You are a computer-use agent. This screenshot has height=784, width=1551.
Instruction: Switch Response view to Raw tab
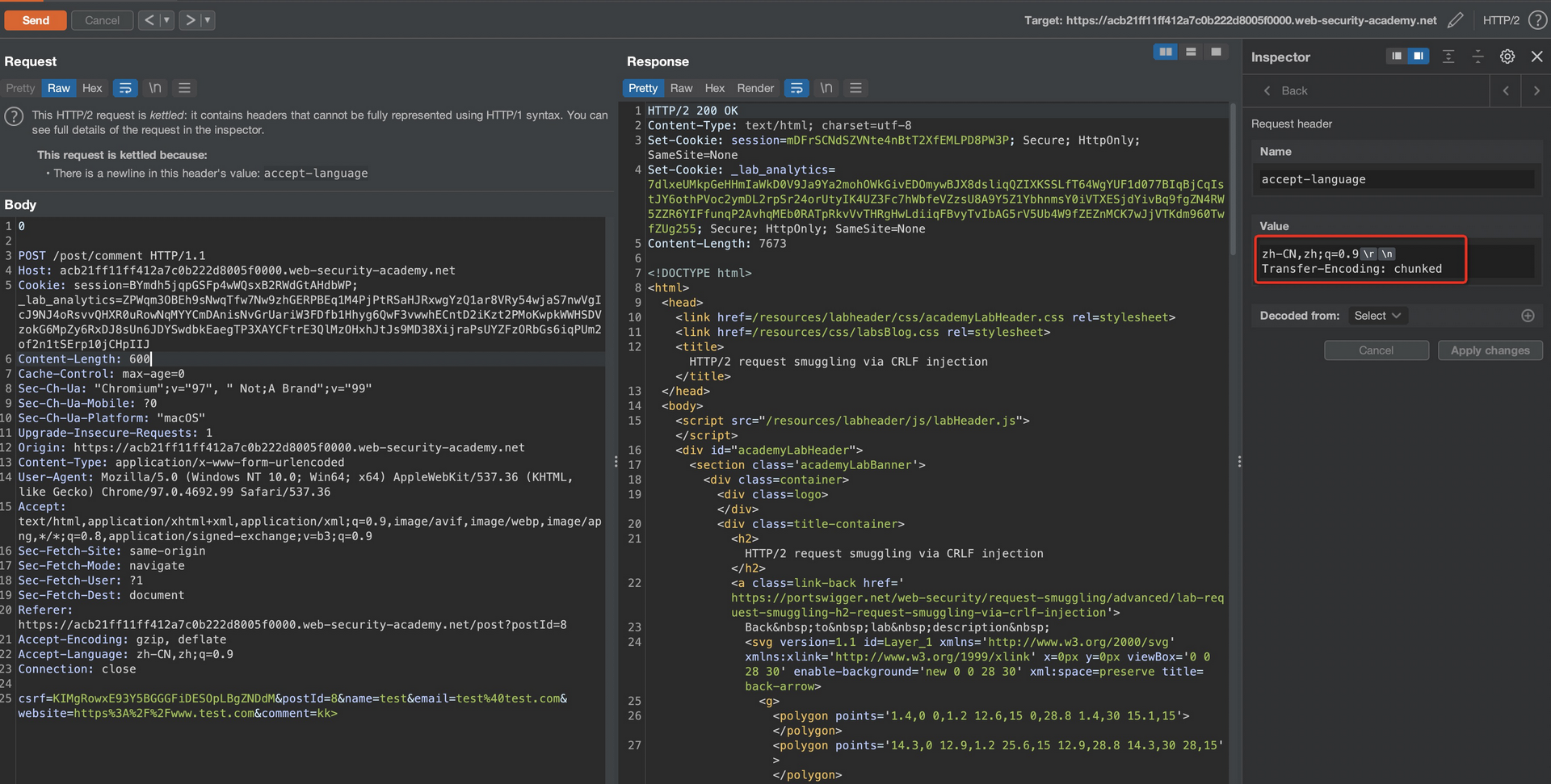pyautogui.click(x=681, y=88)
